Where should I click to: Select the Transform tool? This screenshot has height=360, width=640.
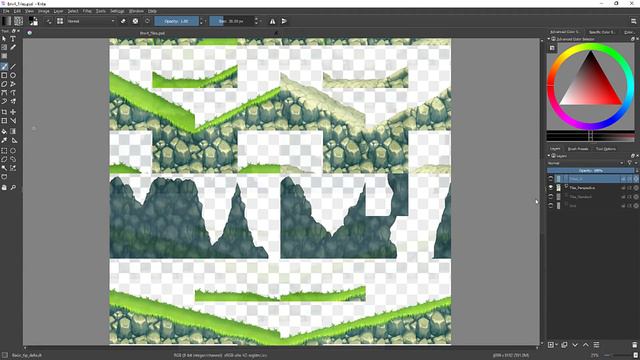[4, 121]
